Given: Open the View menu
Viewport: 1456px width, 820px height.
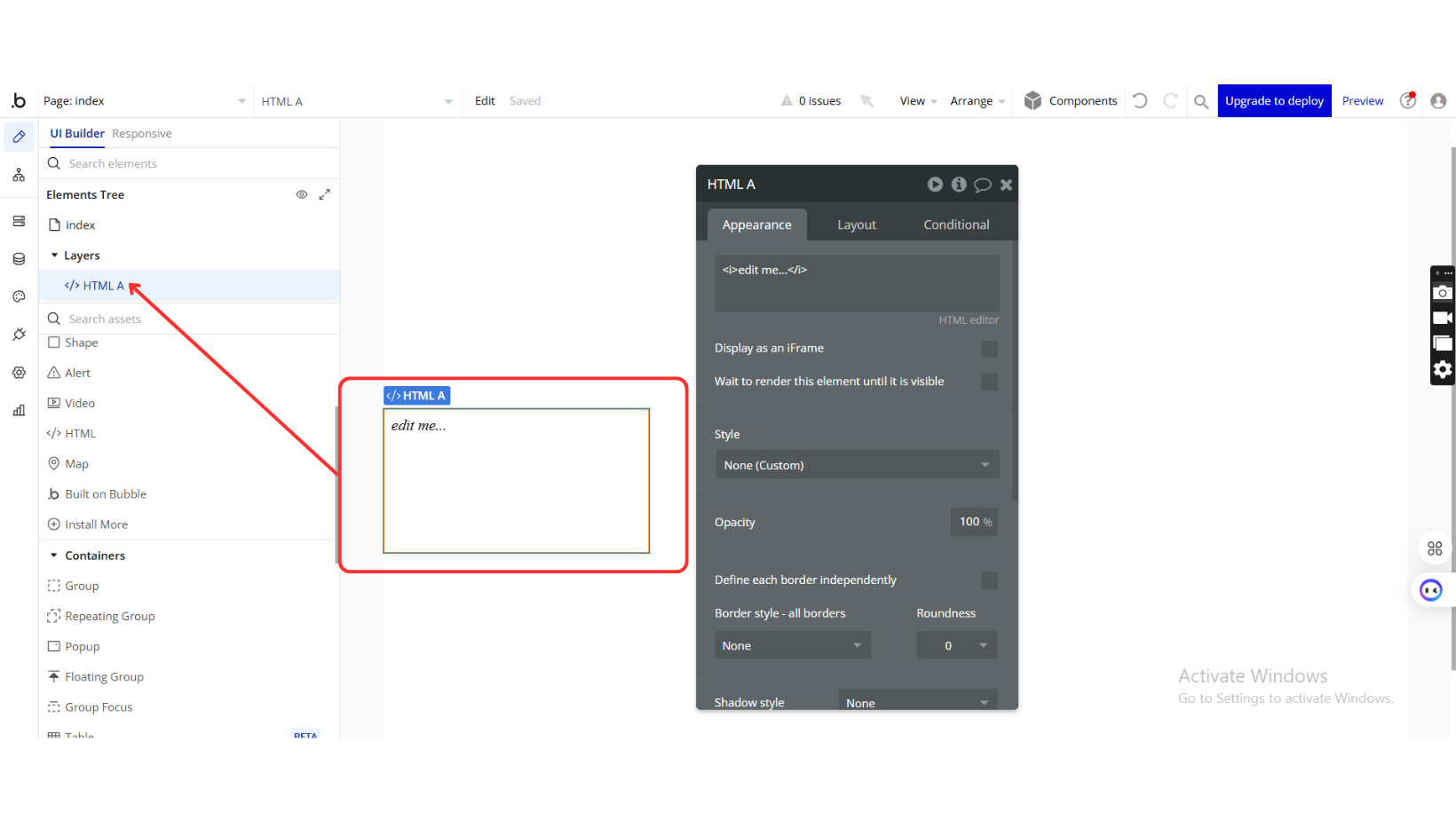Looking at the screenshot, I should pyautogui.click(x=918, y=101).
